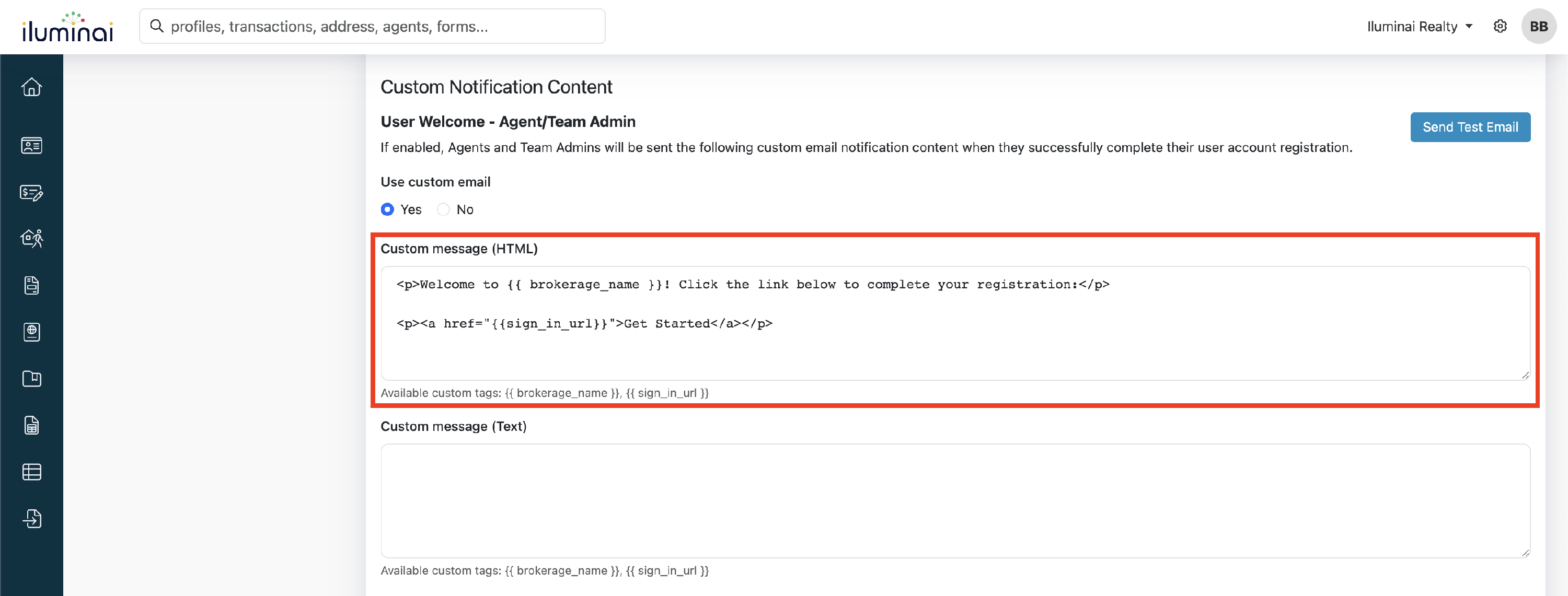Click the Custom message (Text) label
This screenshot has height=596, width=1568.
(x=454, y=426)
